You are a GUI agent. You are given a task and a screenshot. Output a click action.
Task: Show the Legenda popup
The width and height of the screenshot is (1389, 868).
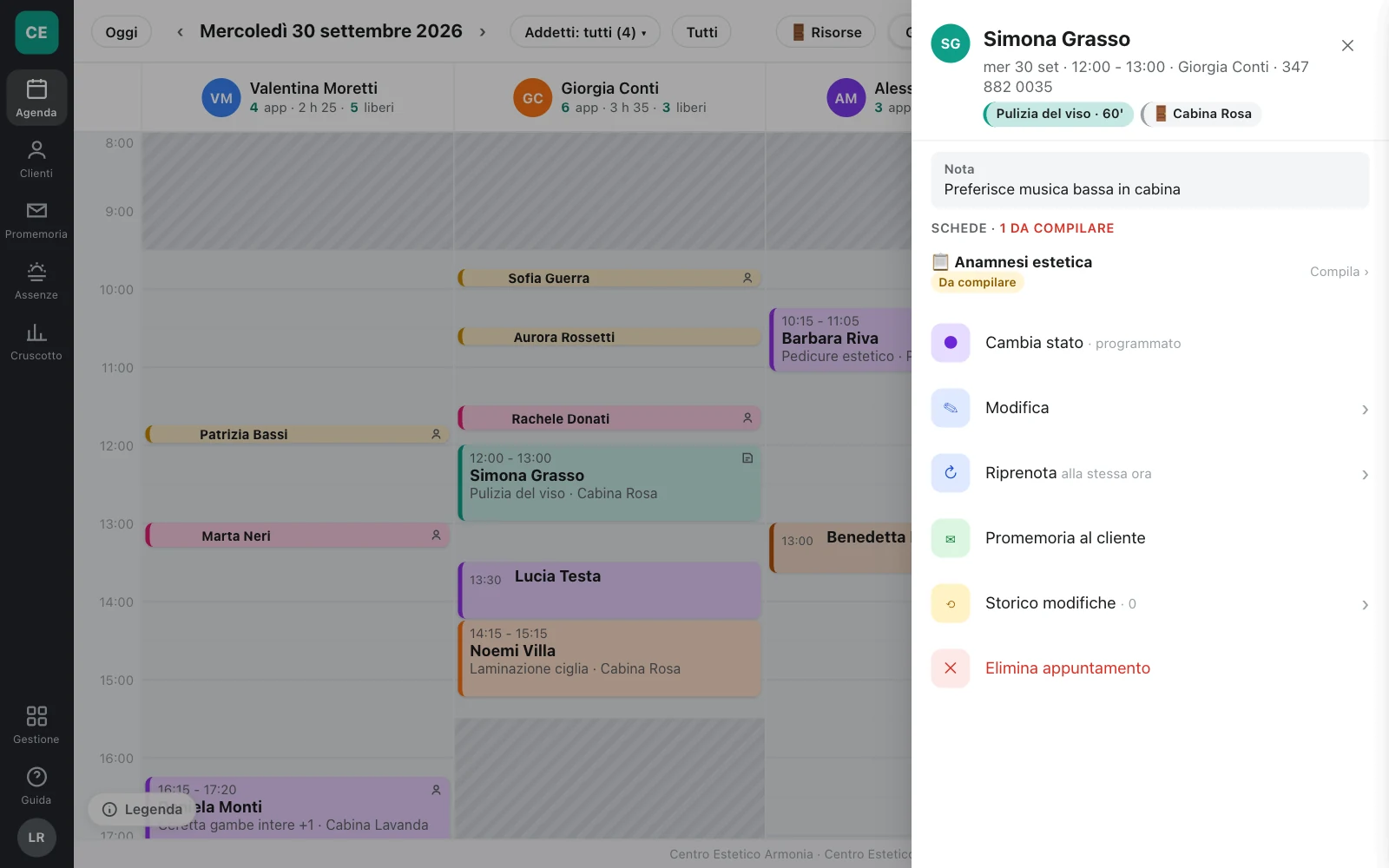(142, 809)
